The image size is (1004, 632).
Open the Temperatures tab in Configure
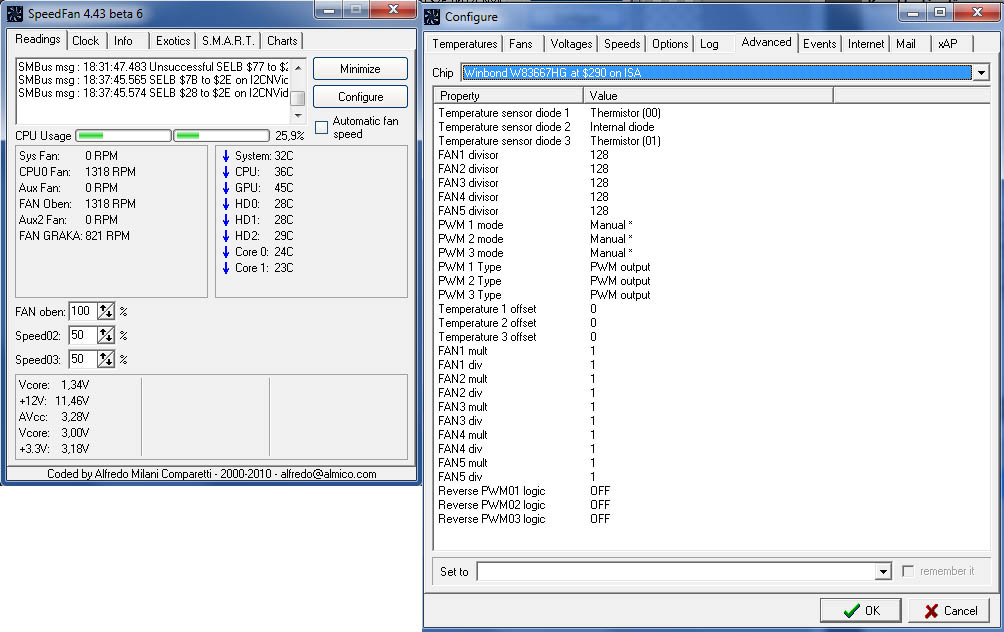pyautogui.click(x=464, y=44)
